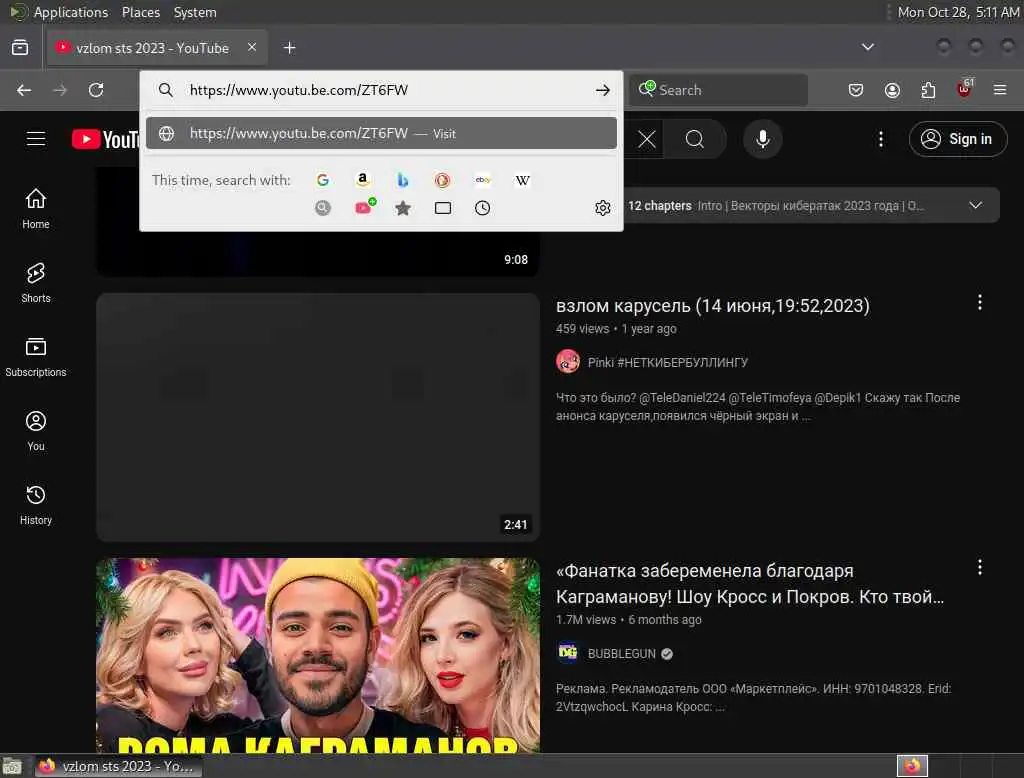Open the взлом карусель video title
Viewport: 1024px width, 778px height.
coord(712,306)
